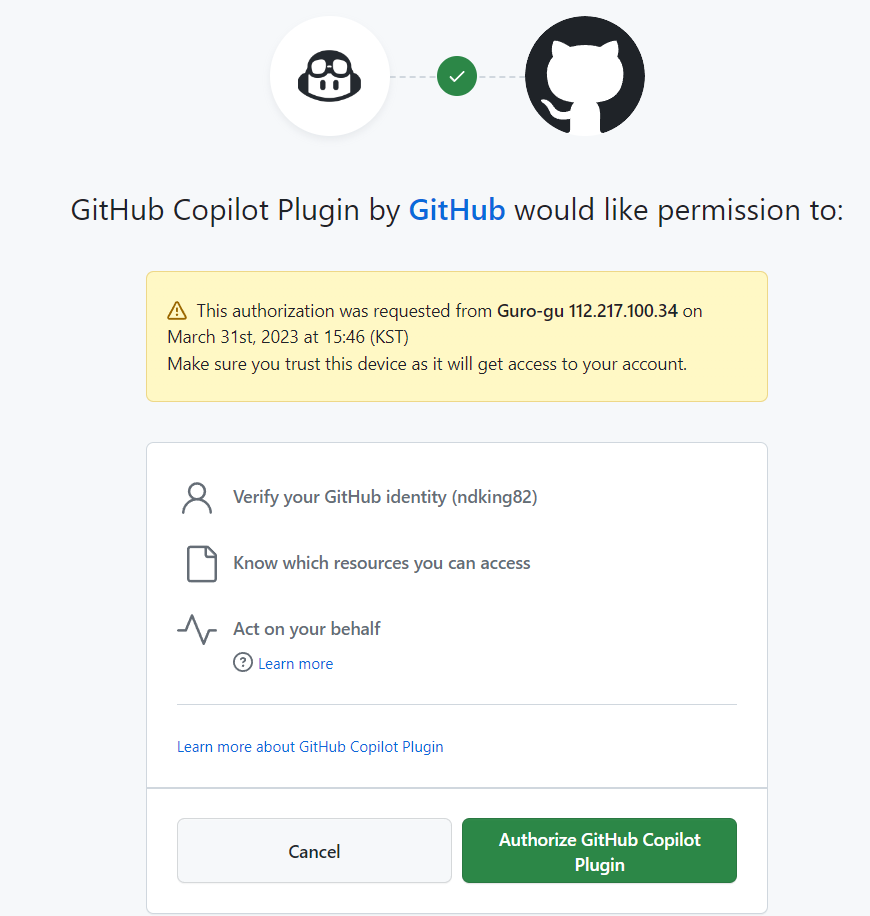Screen dimensions: 870x916
Task: Click the GitHub Copilot Plugin avatar icon
Action: coord(330,75)
